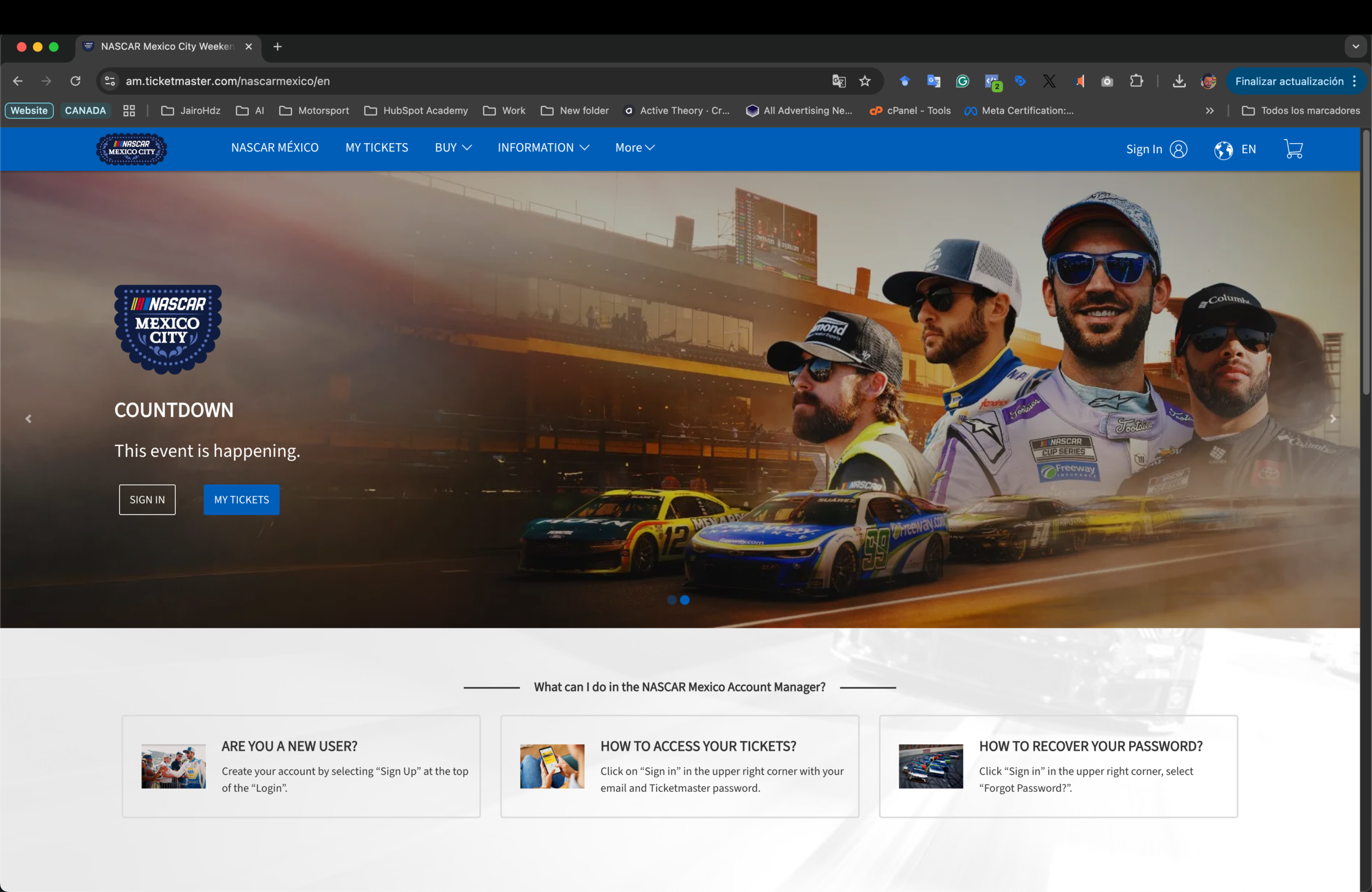Bookmark page with the star icon

tap(864, 81)
